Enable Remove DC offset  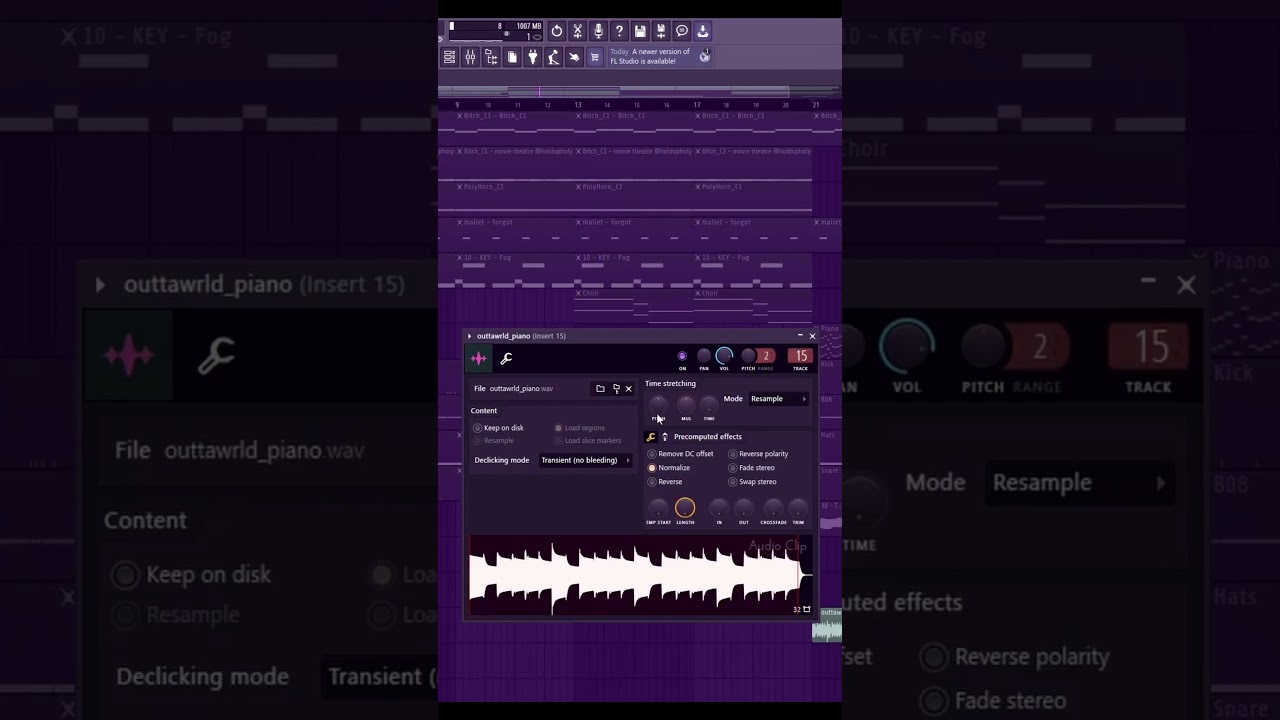pyautogui.click(x=681, y=454)
